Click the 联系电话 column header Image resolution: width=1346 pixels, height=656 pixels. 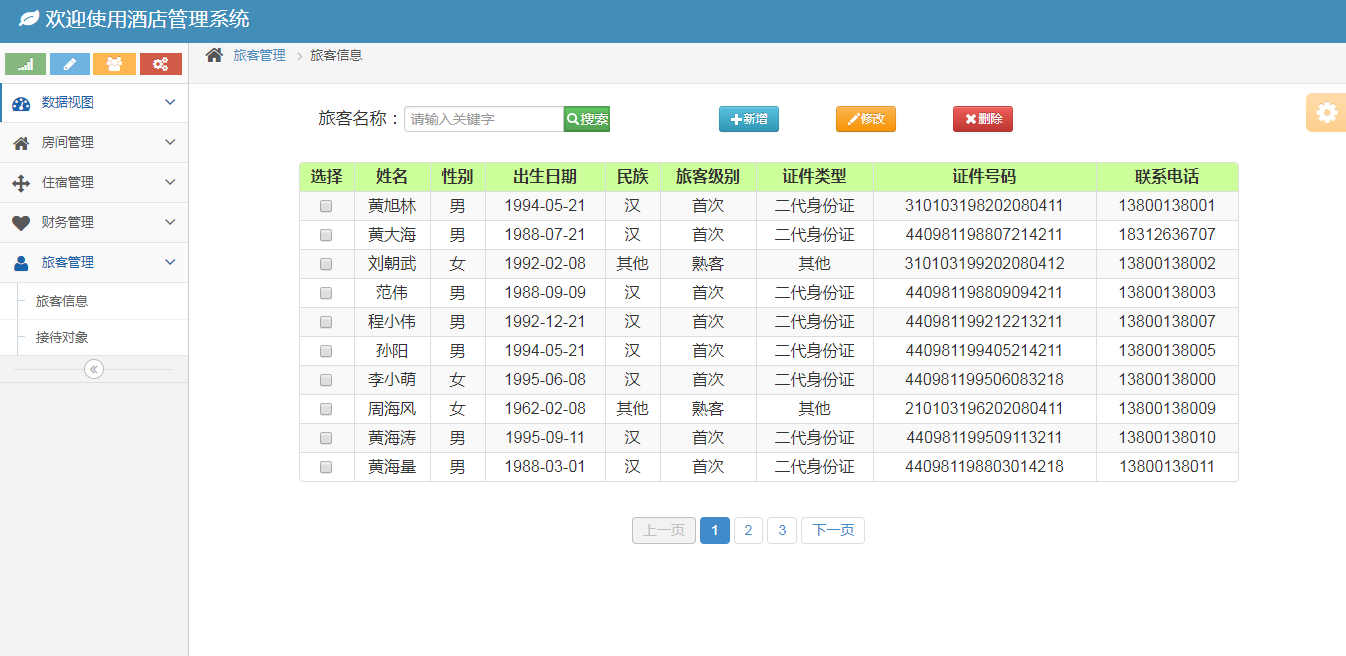coord(1167,177)
